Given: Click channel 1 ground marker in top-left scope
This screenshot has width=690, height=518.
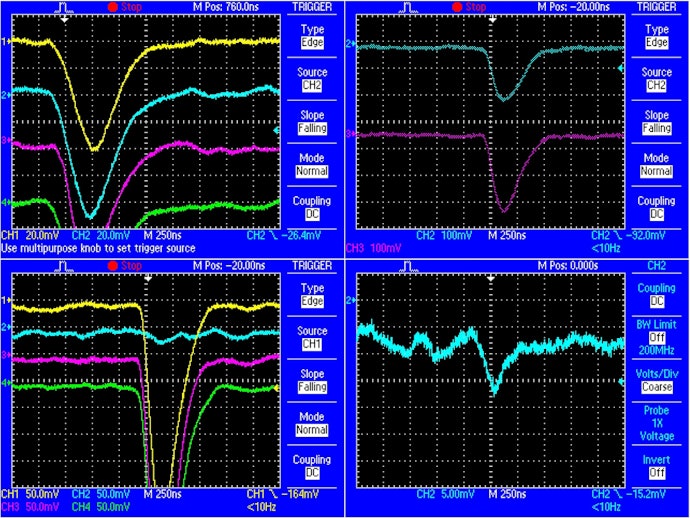Looking at the screenshot, I should point(6,41).
